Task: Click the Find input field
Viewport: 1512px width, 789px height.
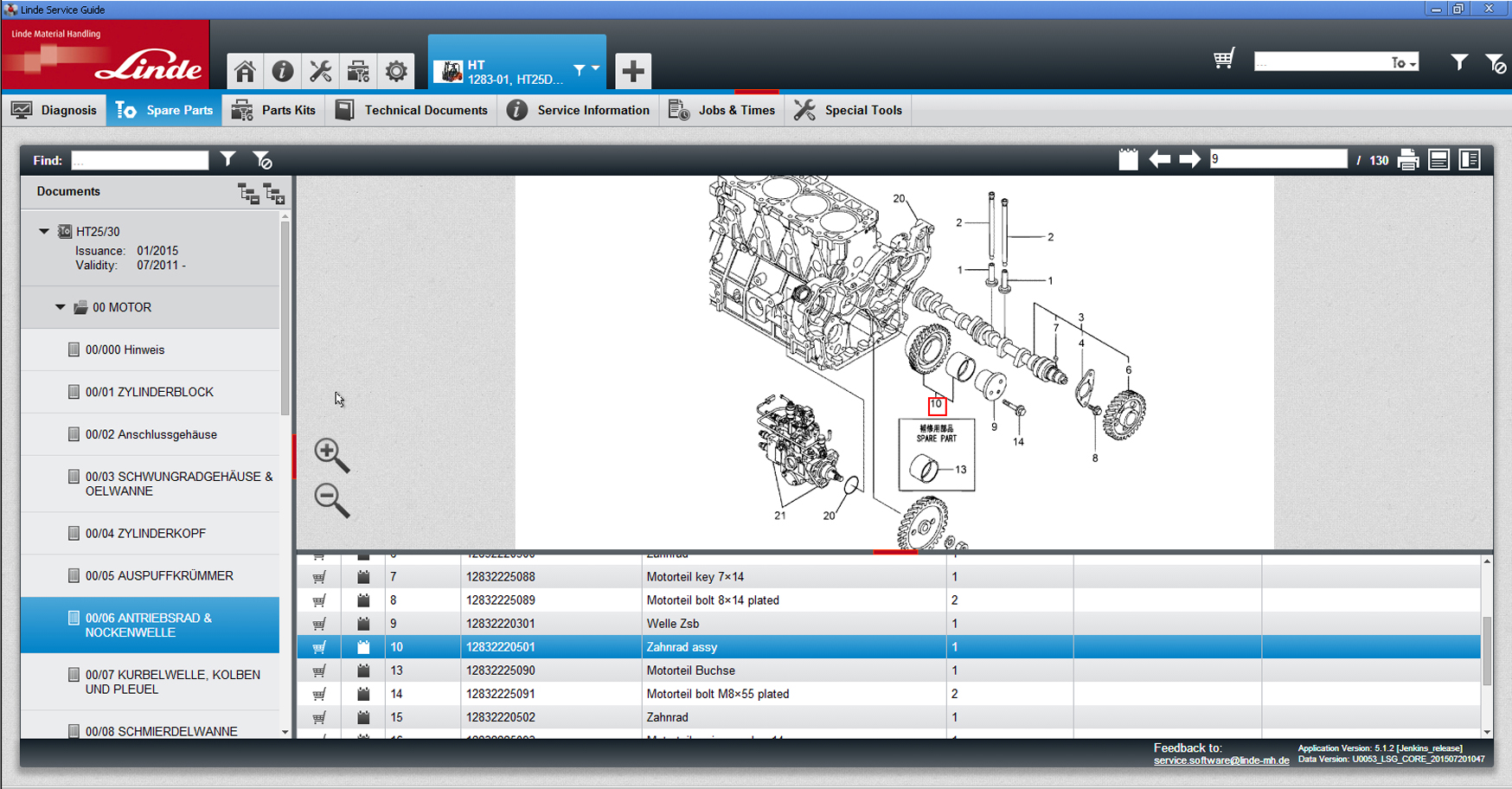Action: 139,160
